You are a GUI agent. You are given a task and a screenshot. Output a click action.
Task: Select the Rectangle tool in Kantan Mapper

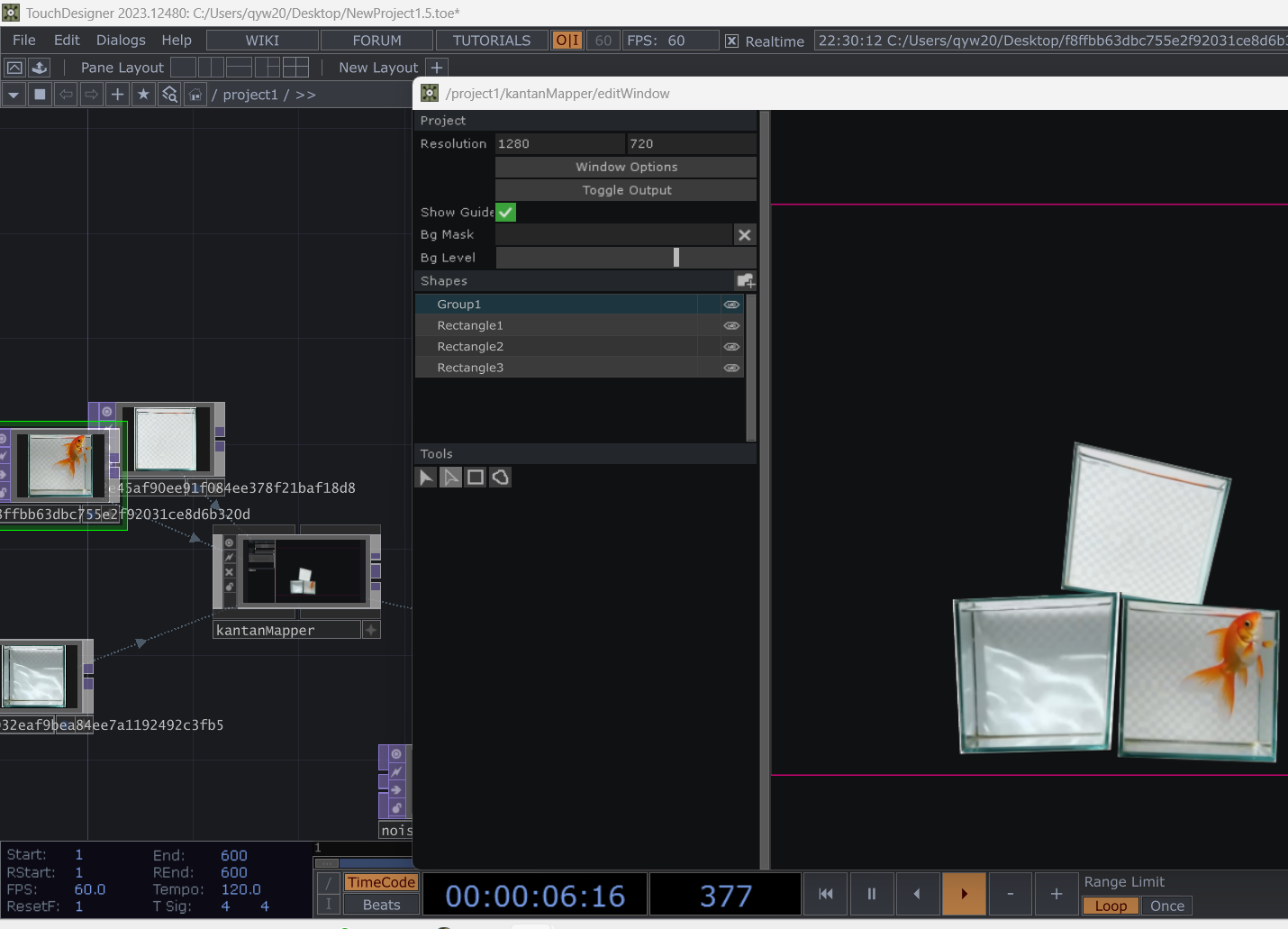[475, 477]
